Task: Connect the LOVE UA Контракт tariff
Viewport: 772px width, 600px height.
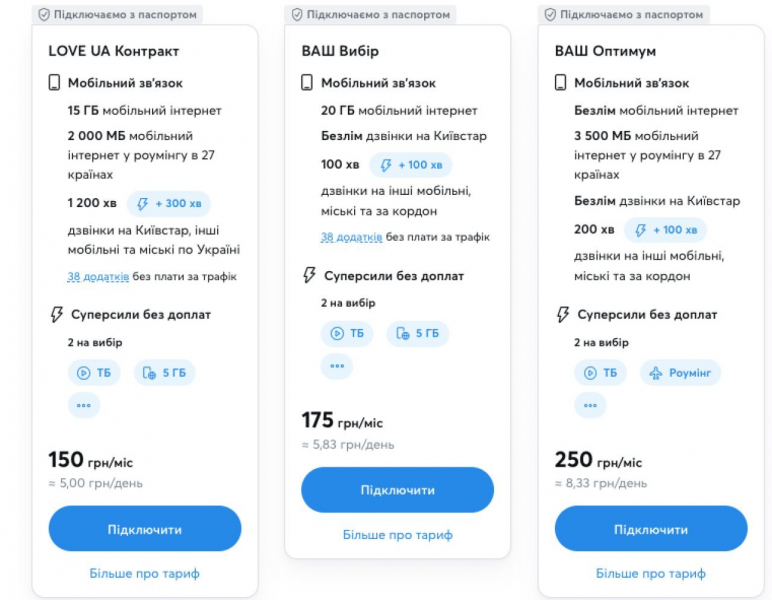Action: click(x=145, y=529)
